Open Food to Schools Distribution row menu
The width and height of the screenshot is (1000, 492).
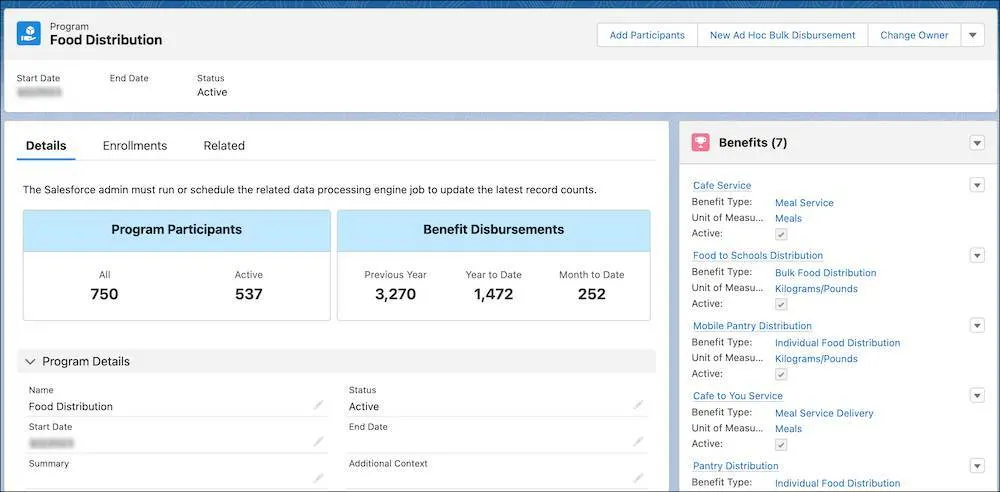(977, 255)
